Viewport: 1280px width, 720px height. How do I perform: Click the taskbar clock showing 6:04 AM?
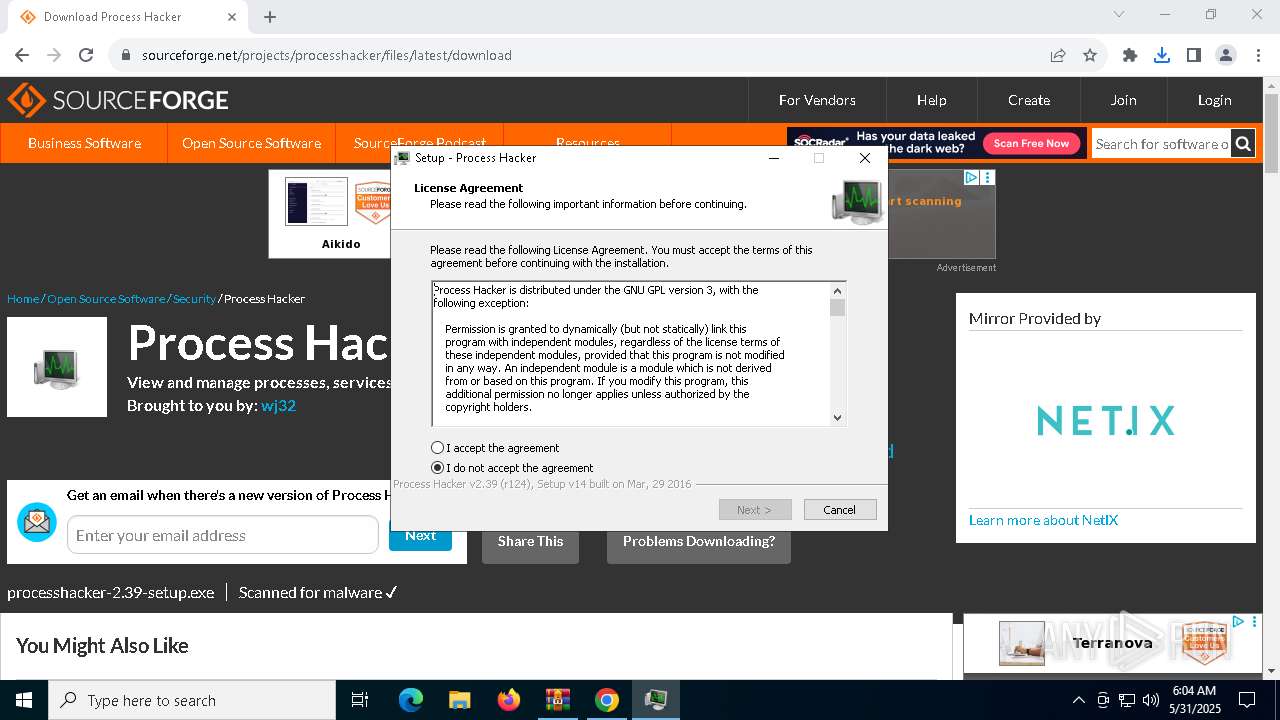point(1194,700)
